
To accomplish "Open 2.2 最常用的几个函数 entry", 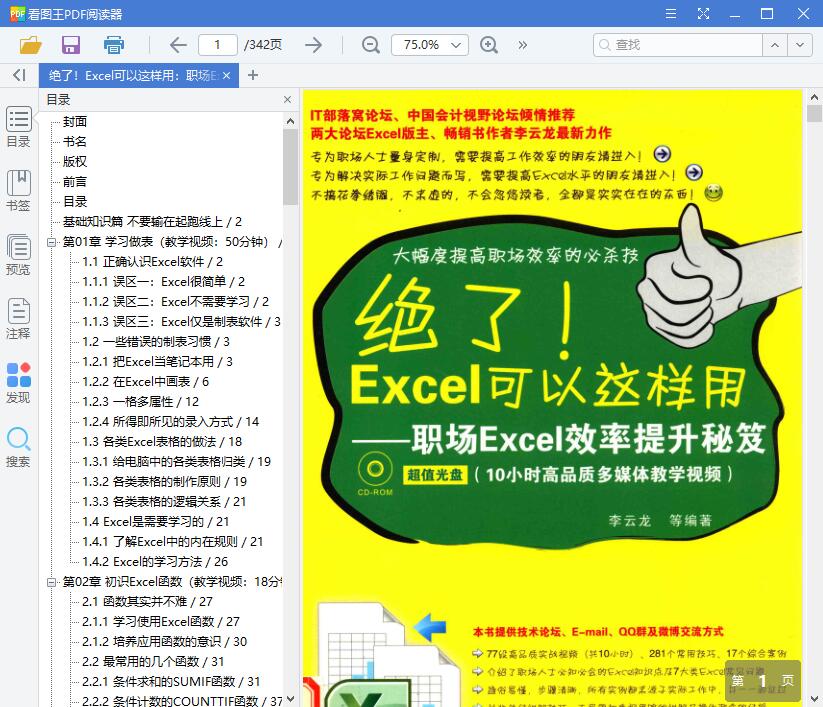I will 153,662.
